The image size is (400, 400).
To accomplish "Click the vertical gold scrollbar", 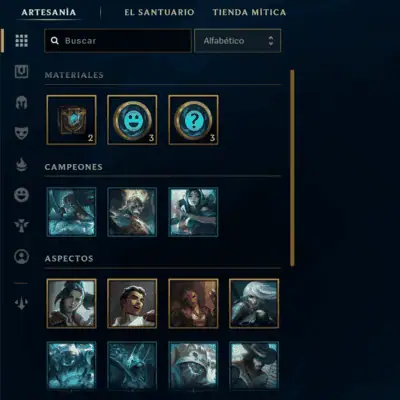I will coord(292,168).
